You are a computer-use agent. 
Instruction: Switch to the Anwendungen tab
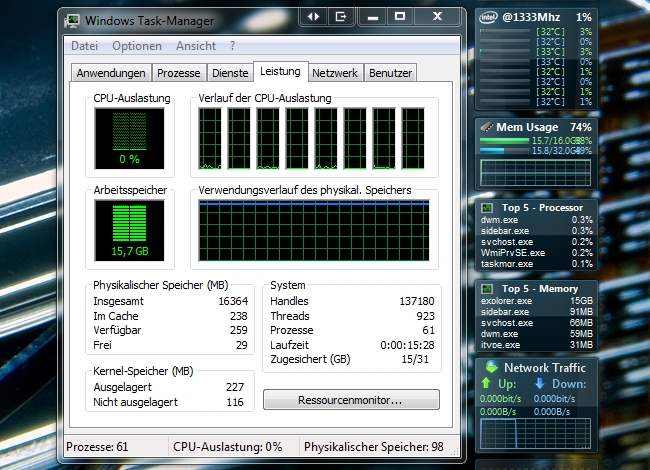coord(111,73)
